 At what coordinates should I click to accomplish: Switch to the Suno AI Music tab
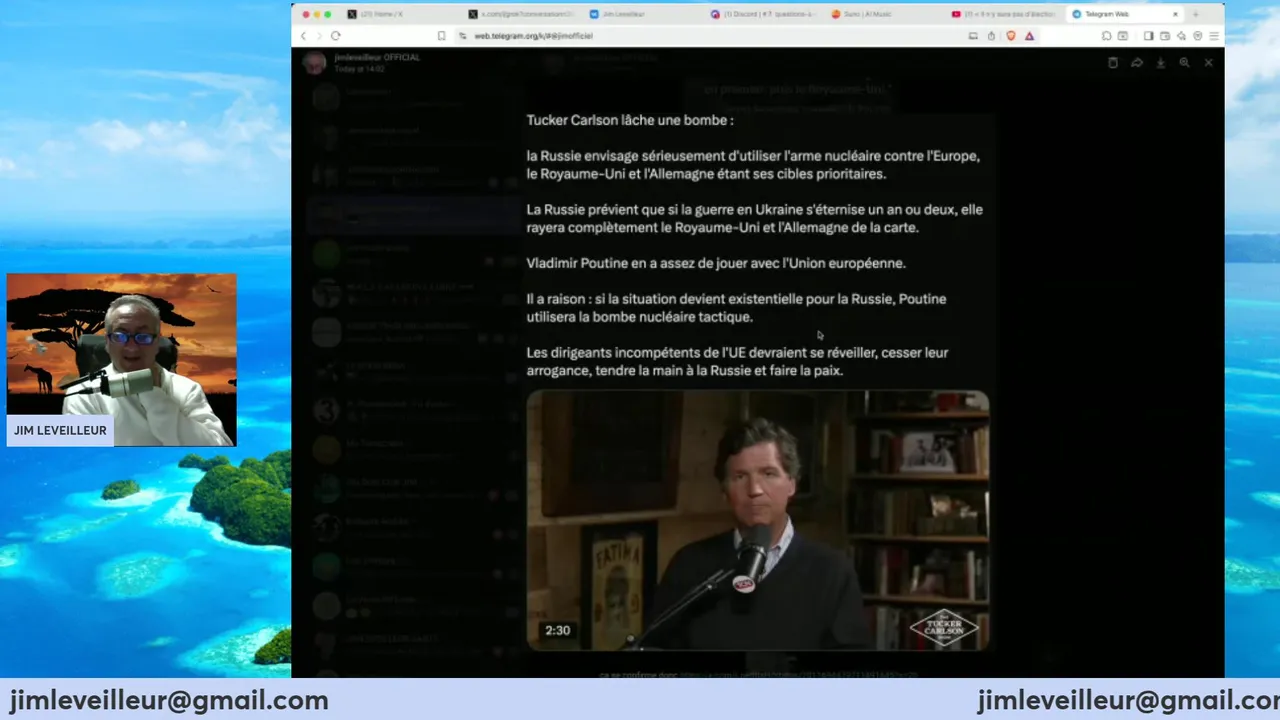click(885, 14)
